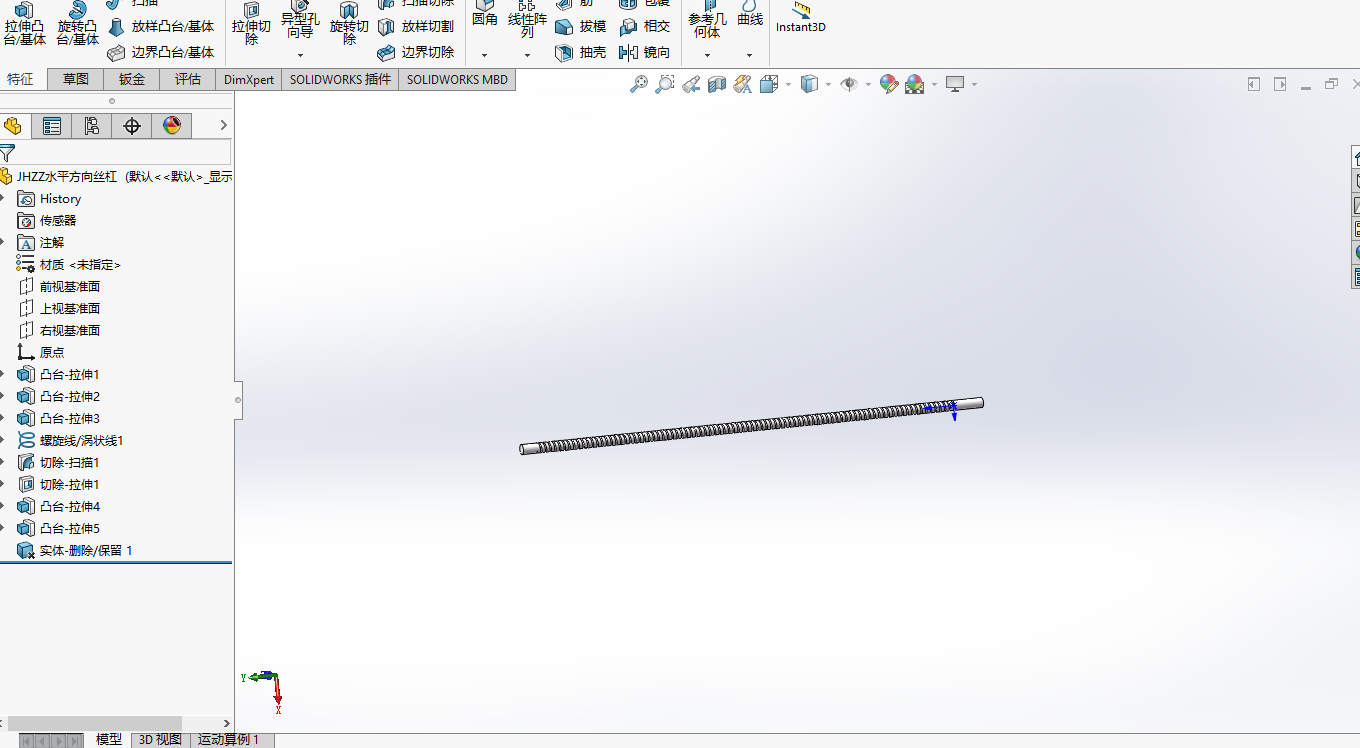The width and height of the screenshot is (1360, 748).
Task: Click the Previous View icon
Action: click(690, 84)
